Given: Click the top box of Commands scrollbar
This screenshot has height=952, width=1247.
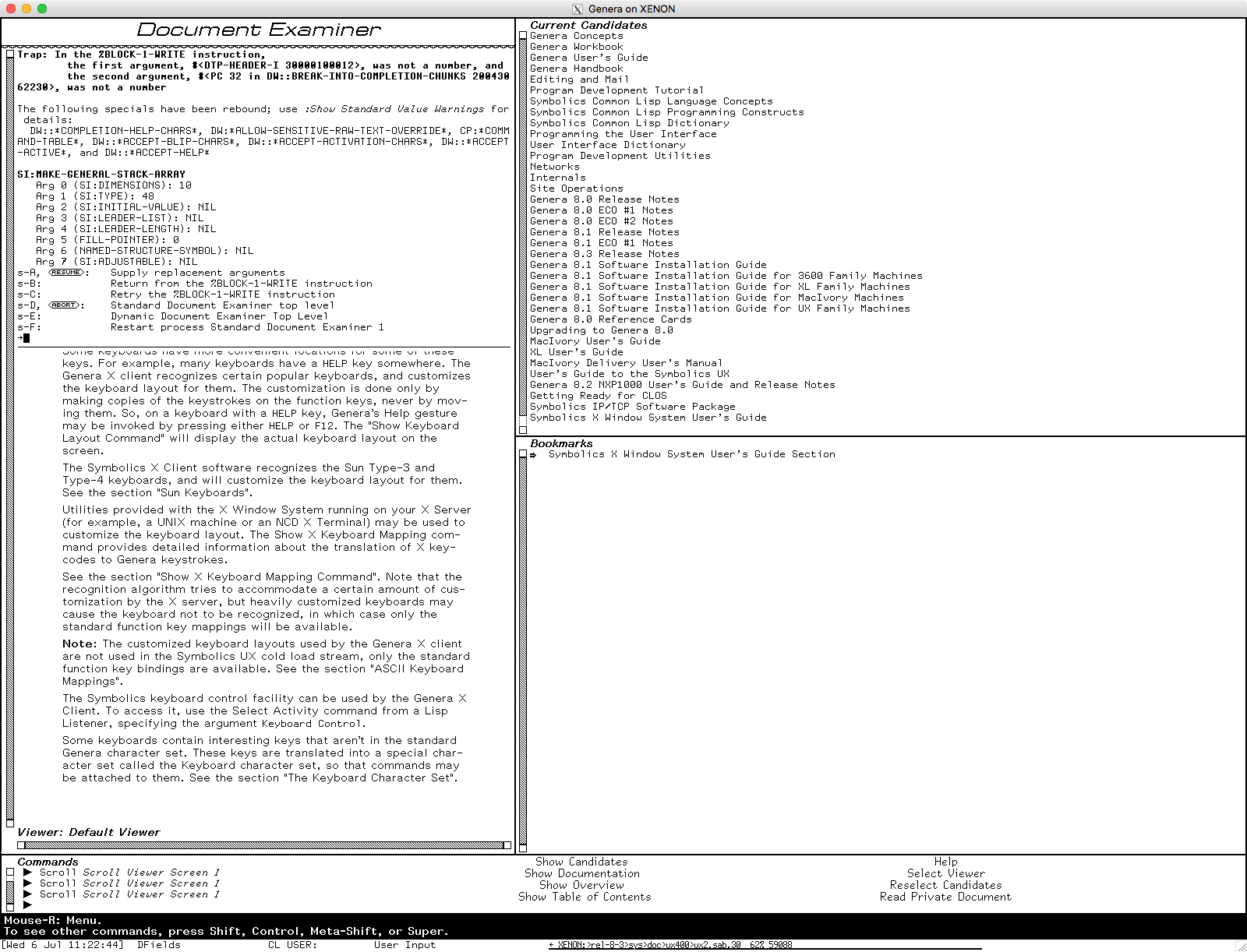Looking at the screenshot, I should [10, 872].
